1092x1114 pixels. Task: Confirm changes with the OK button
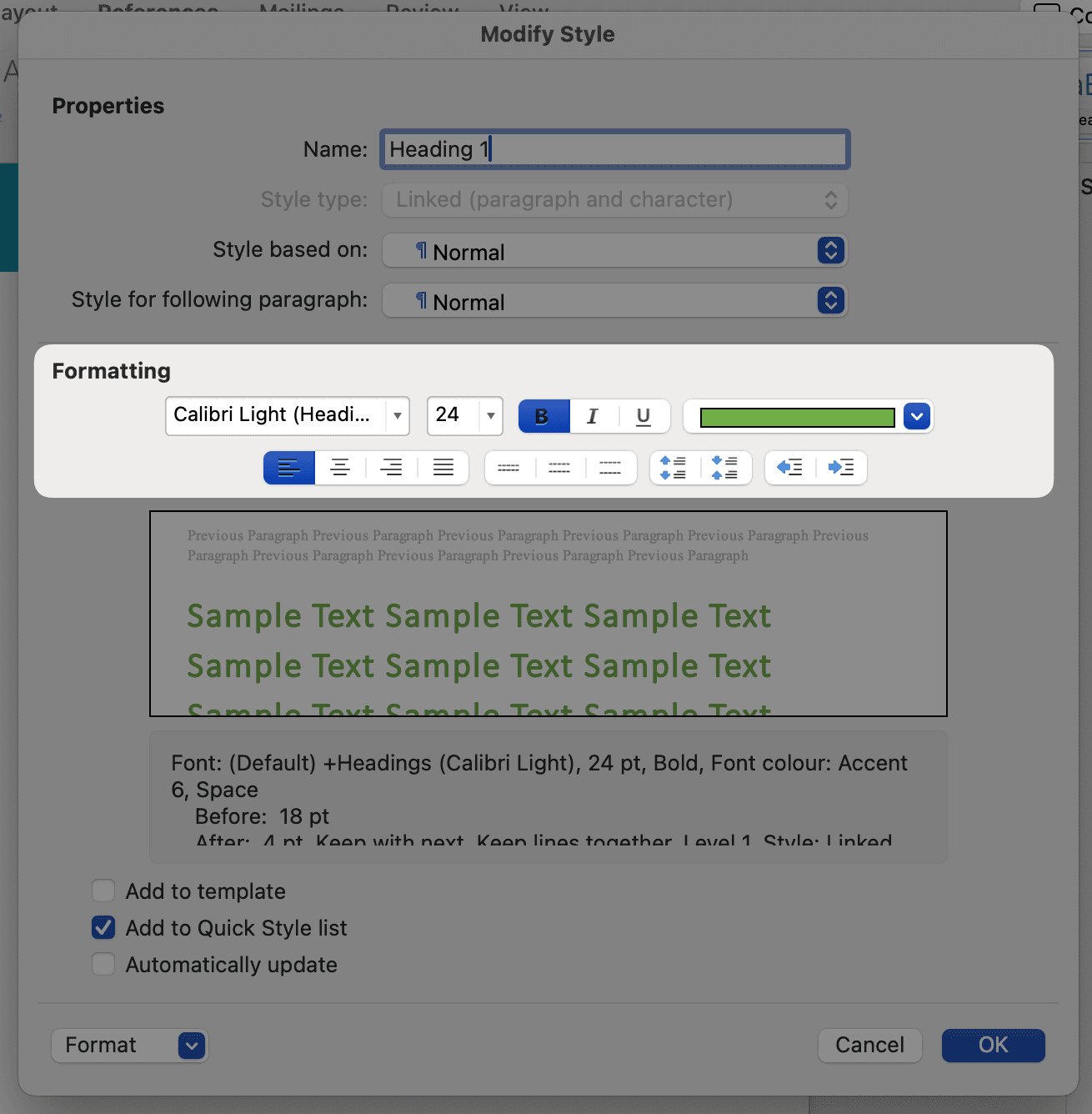pos(993,1046)
